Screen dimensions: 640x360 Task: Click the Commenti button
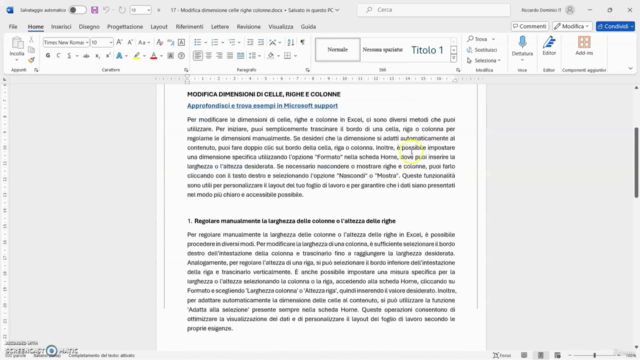(529, 26)
